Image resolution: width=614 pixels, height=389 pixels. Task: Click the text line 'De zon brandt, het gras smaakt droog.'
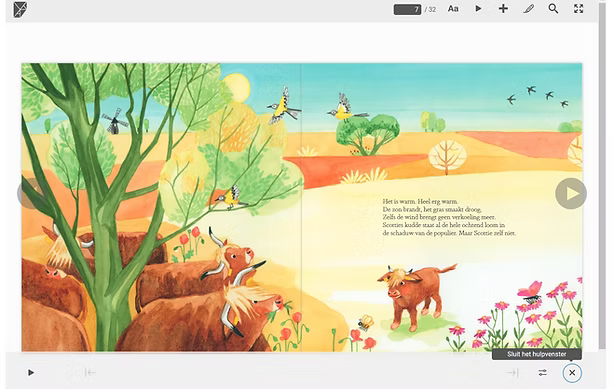click(x=432, y=209)
